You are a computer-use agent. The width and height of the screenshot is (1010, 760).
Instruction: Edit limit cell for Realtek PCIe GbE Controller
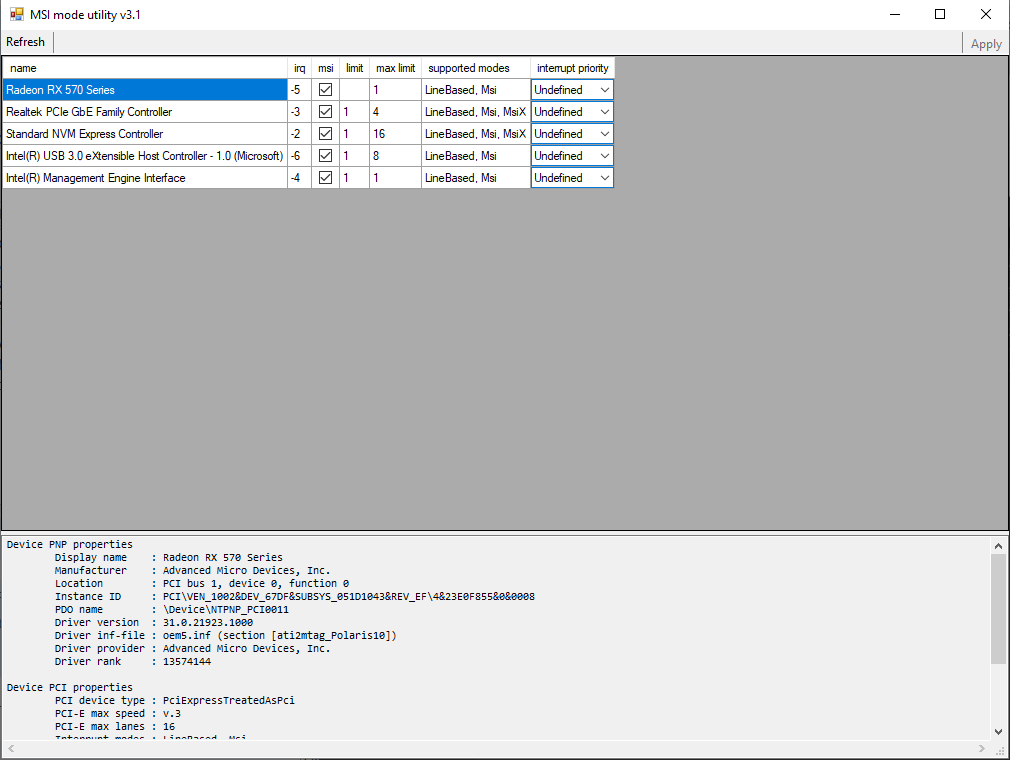[x=354, y=112]
